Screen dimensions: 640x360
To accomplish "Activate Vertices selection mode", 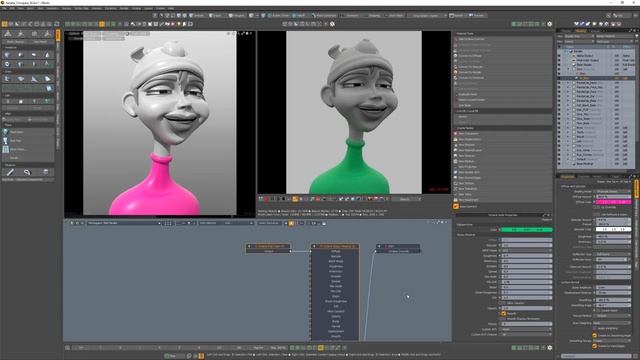I will pos(198,16).
